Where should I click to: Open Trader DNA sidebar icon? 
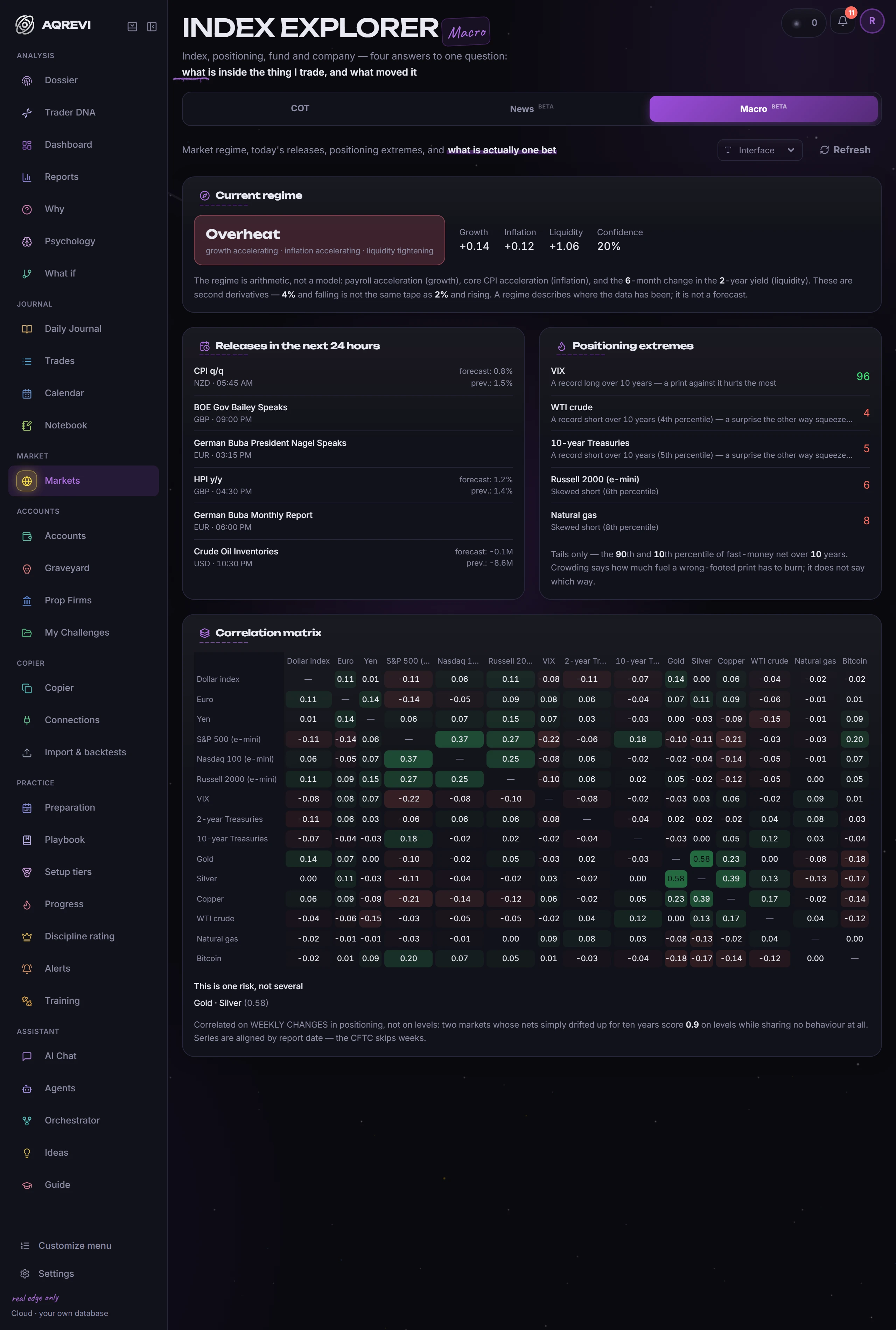pyautogui.click(x=27, y=113)
